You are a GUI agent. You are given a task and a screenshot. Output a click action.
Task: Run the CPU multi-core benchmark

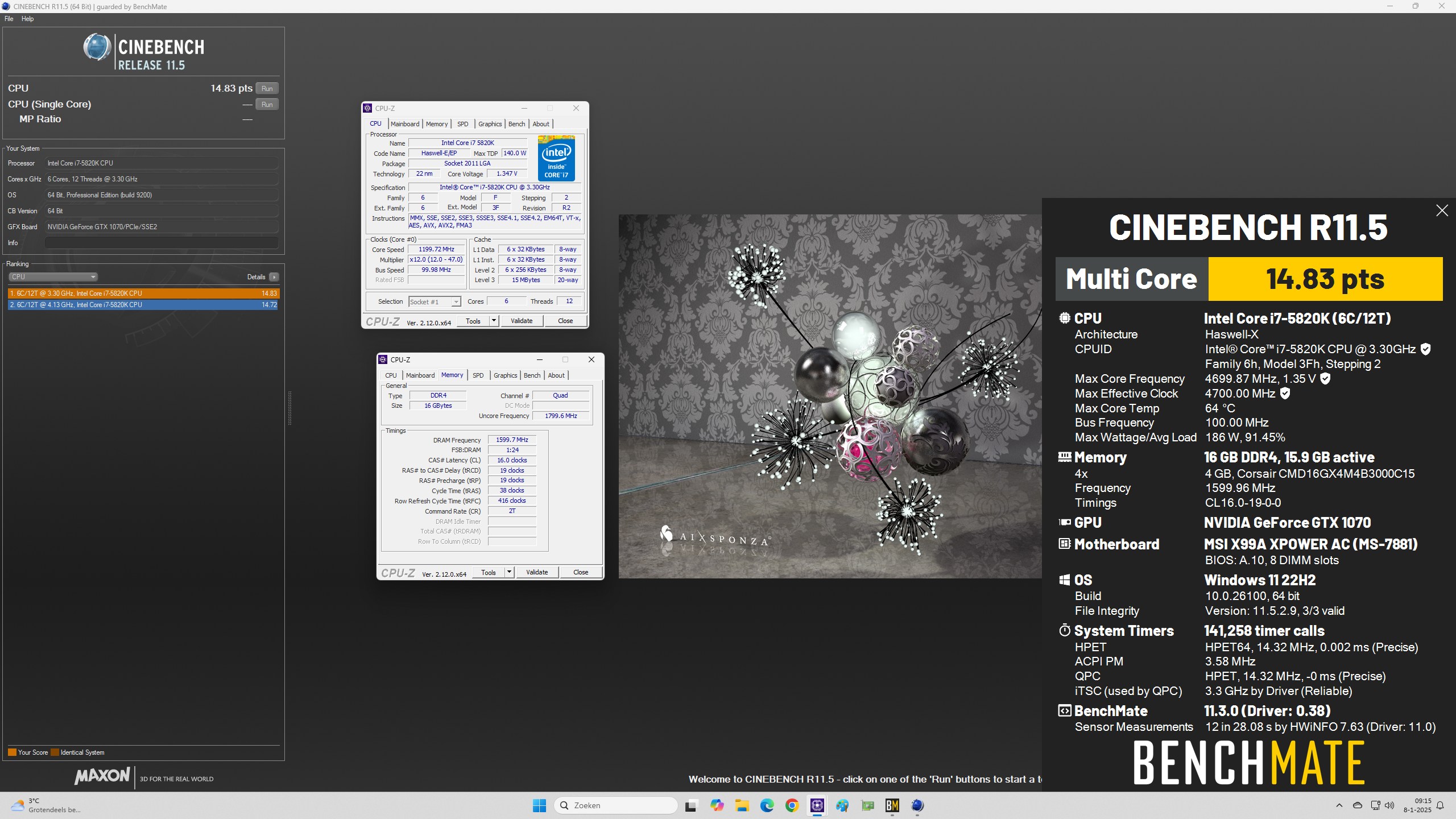click(267, 88)
